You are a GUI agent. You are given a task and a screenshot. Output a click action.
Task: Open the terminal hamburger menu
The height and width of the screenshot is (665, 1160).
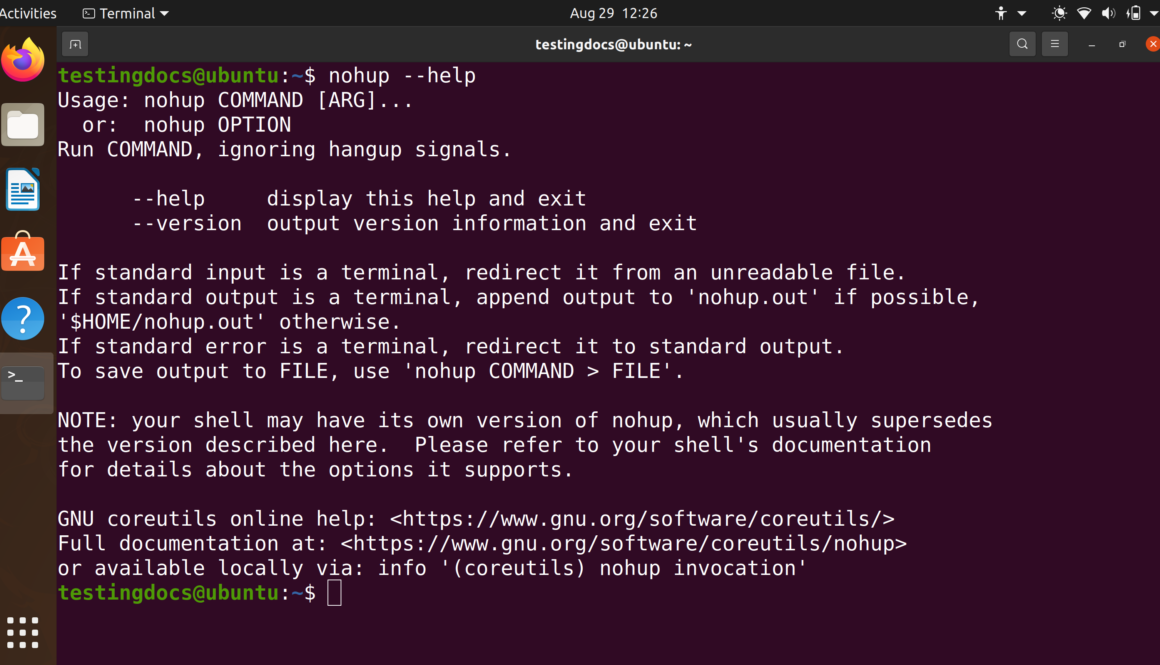(x=1054, y=44)
